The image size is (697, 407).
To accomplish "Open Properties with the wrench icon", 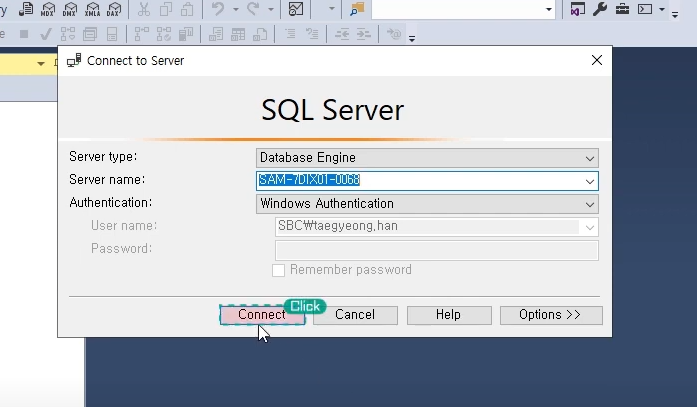I will [600, 9].
